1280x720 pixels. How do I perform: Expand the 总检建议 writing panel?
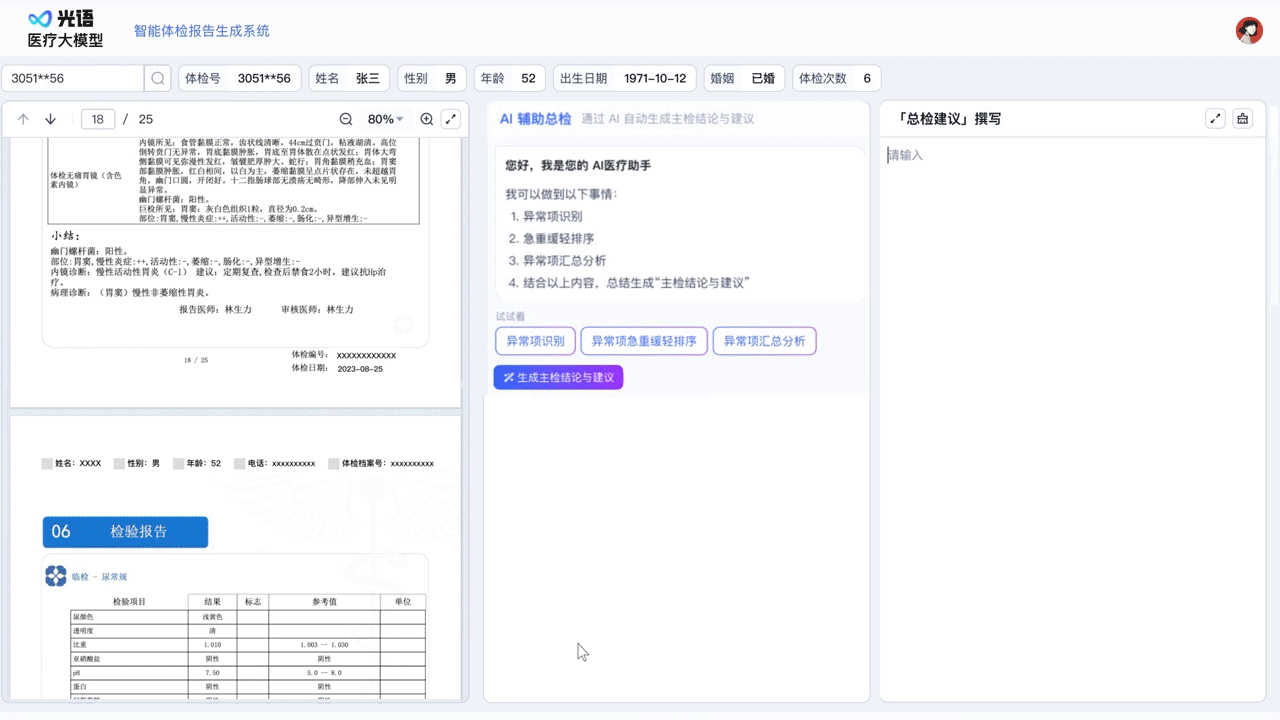click(1216, 119)
